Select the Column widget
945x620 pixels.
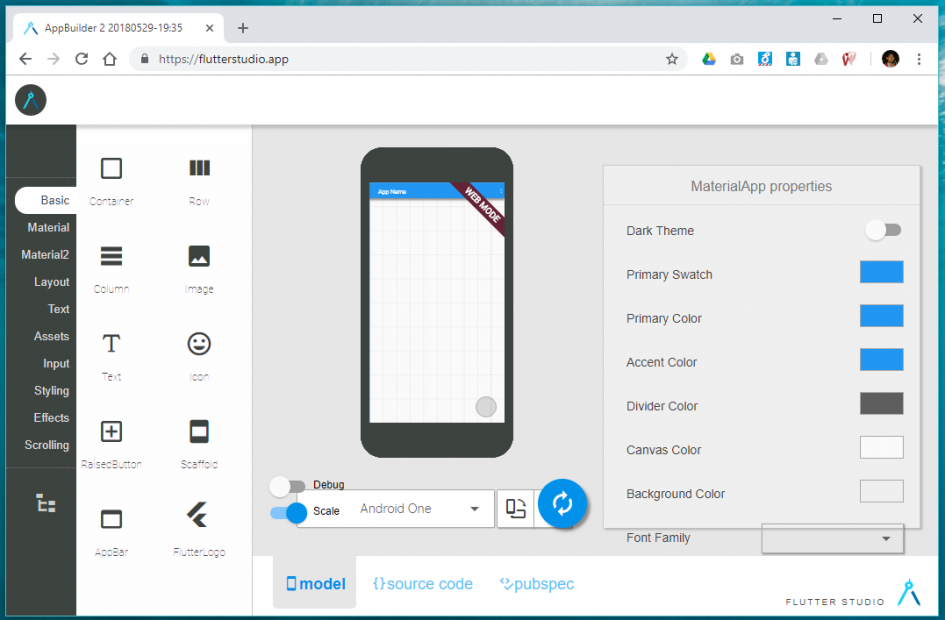click(110, 258)
